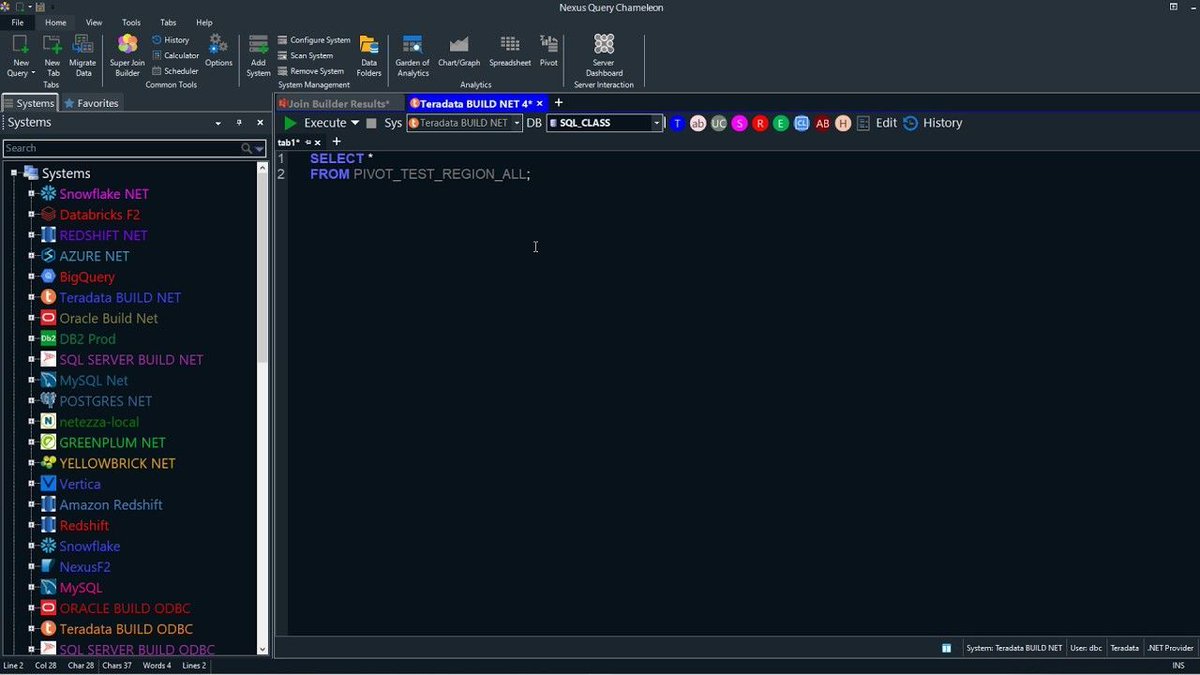Screen dimensions: 1200x675
Task: Open Garden of Analytics
Action: 412,55
